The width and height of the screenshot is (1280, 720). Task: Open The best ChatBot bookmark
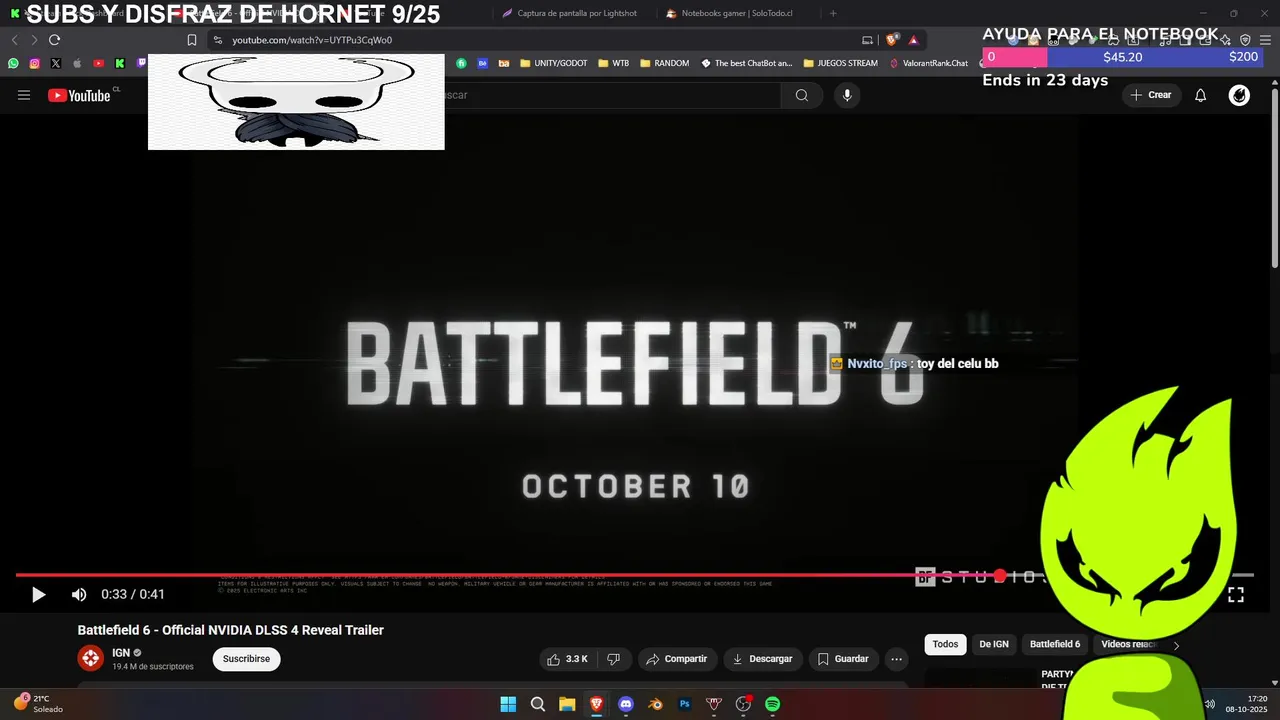coord(747,63)
